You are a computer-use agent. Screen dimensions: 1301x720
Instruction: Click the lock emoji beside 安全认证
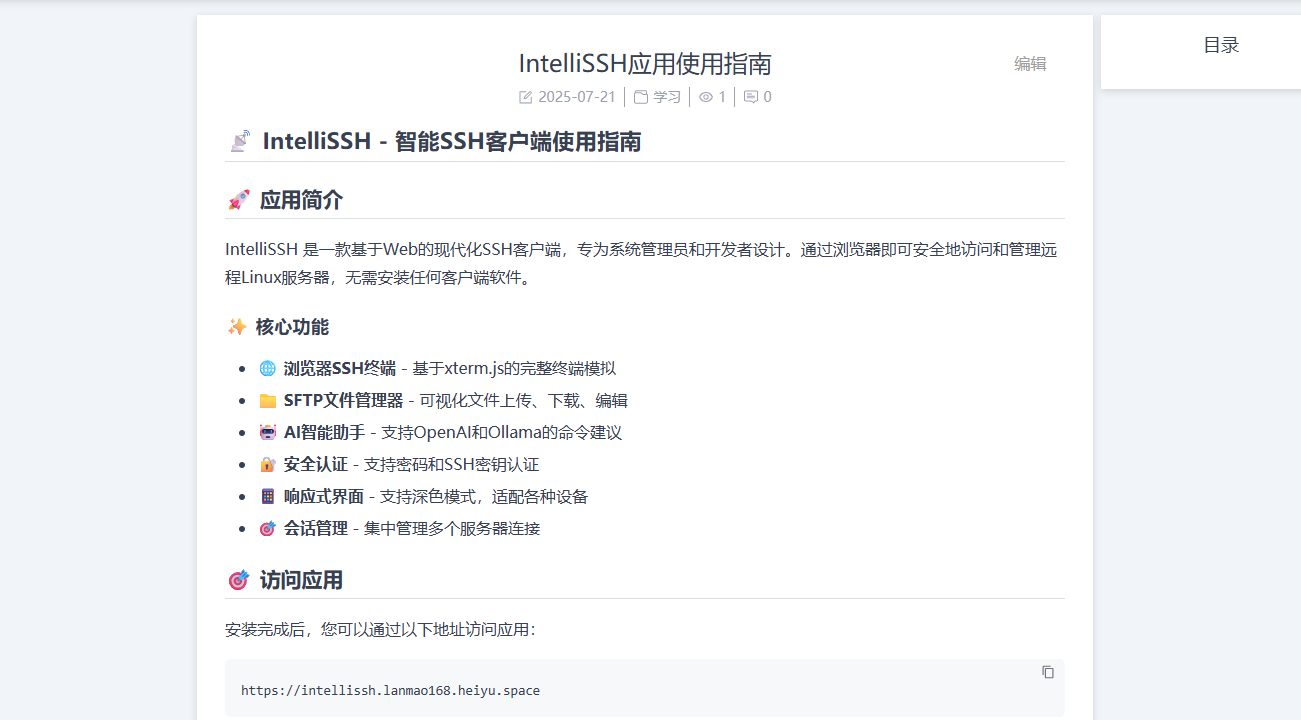tap(267, 465)
